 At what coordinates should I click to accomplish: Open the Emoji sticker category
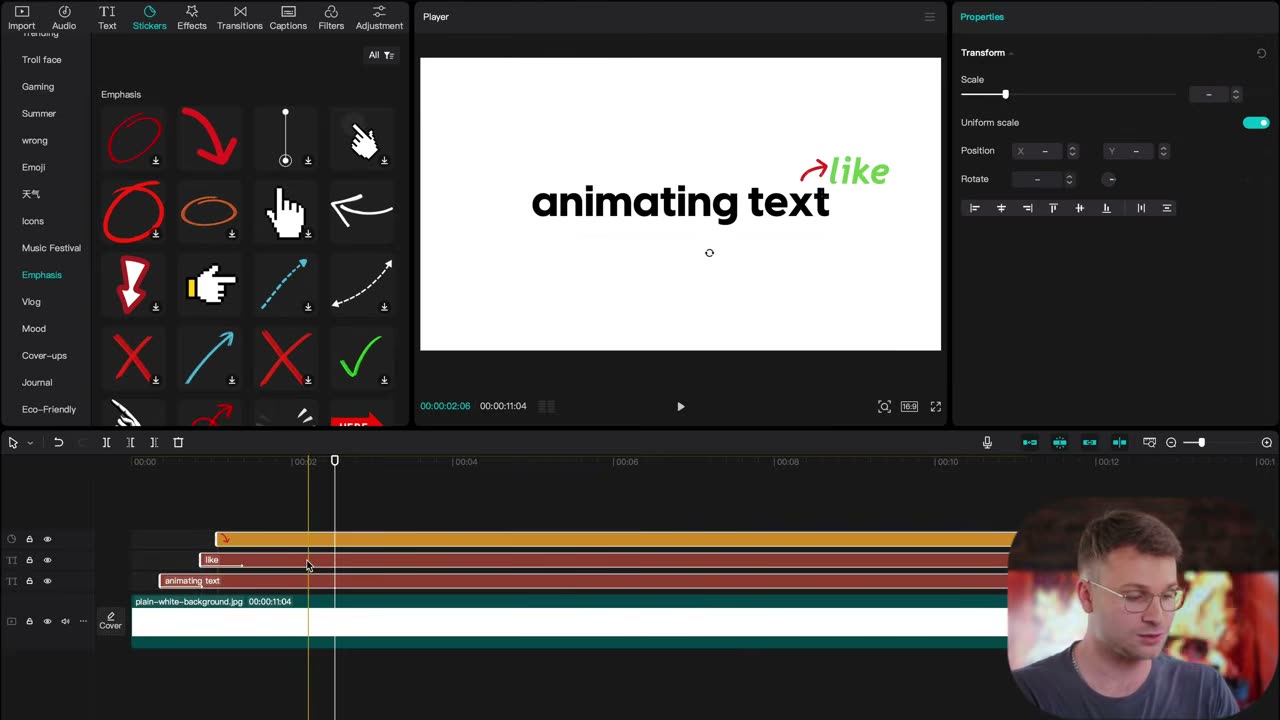click(x=34, y=168)
